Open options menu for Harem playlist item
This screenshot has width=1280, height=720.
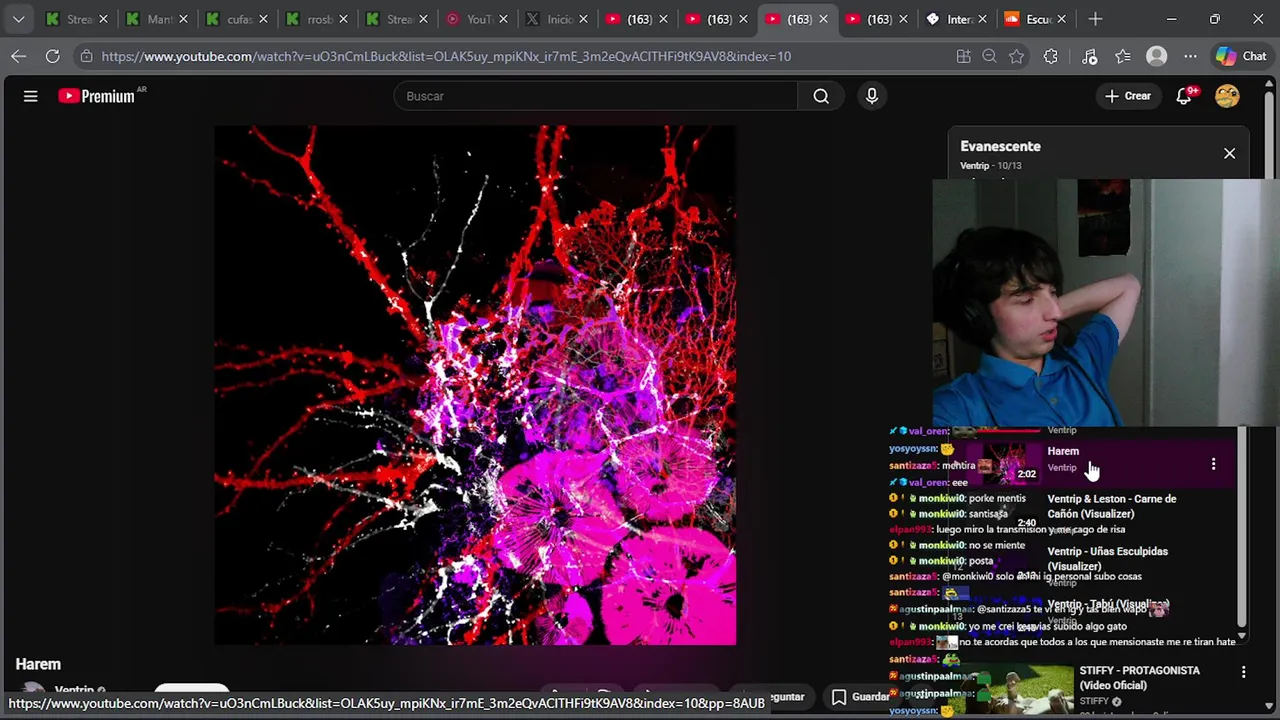click(1213, 464)
